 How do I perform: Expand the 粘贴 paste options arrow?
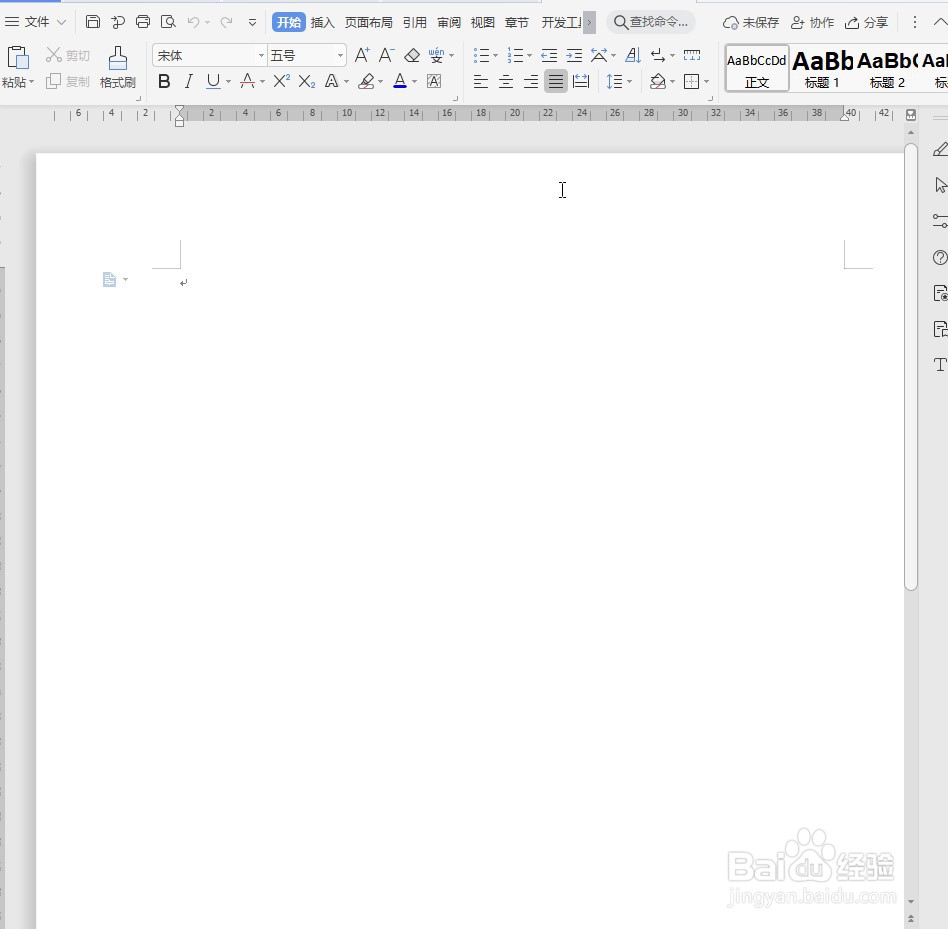point(31,82)
